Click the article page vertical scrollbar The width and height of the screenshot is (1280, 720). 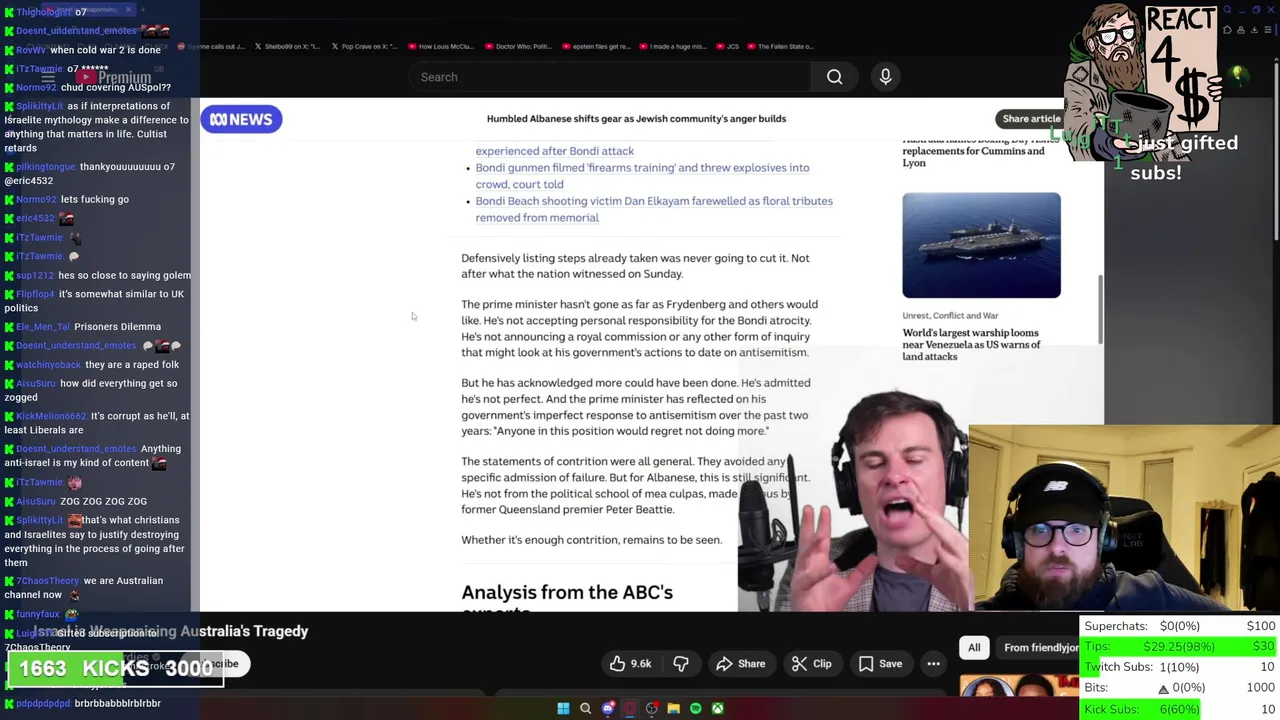(1099, 310)
